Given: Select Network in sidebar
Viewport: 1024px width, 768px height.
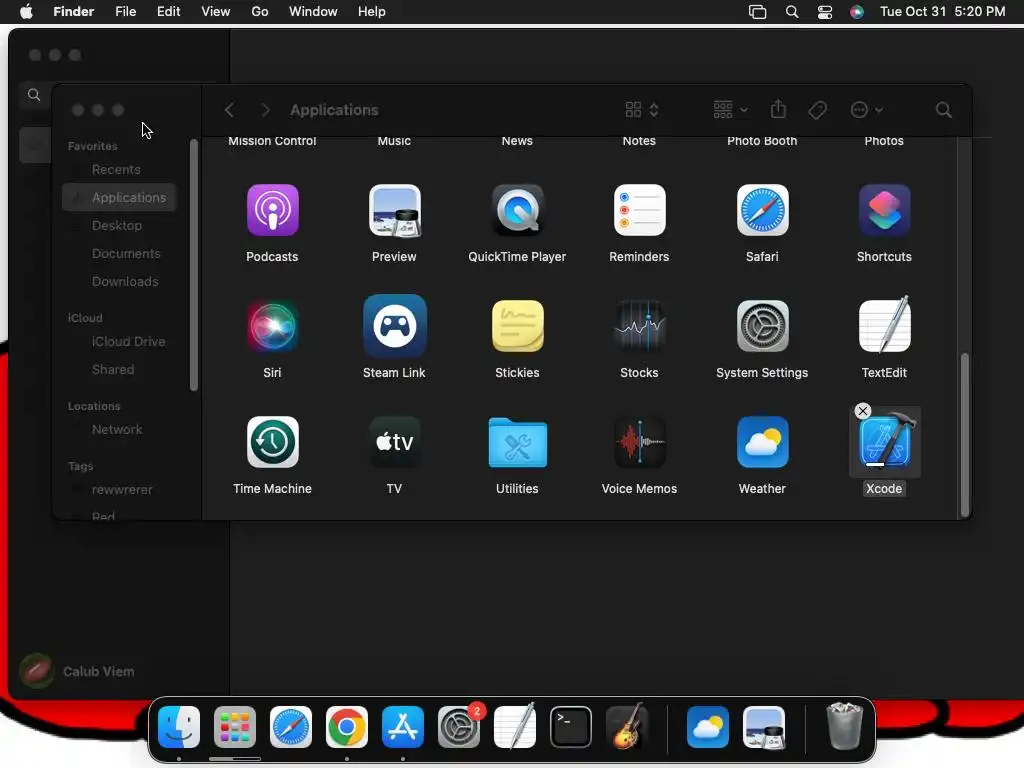Looking at the screenshot, I should (x=119, y=429).
